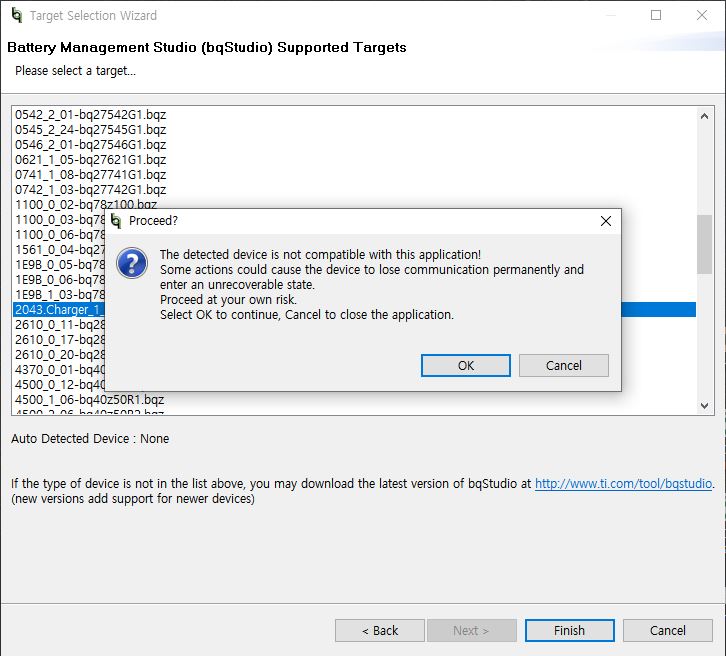Screen dimensions: 726x656
Task: Select 4500_1_06-bq40z50R1.bqz target
Action: pyautogui.click(x=89, y=400)
